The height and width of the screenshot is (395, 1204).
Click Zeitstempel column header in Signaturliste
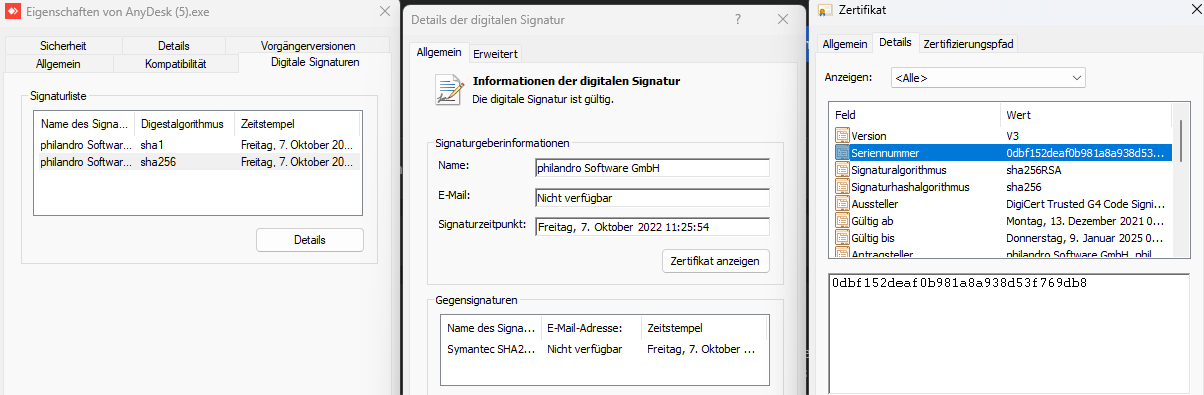[297, 124]
